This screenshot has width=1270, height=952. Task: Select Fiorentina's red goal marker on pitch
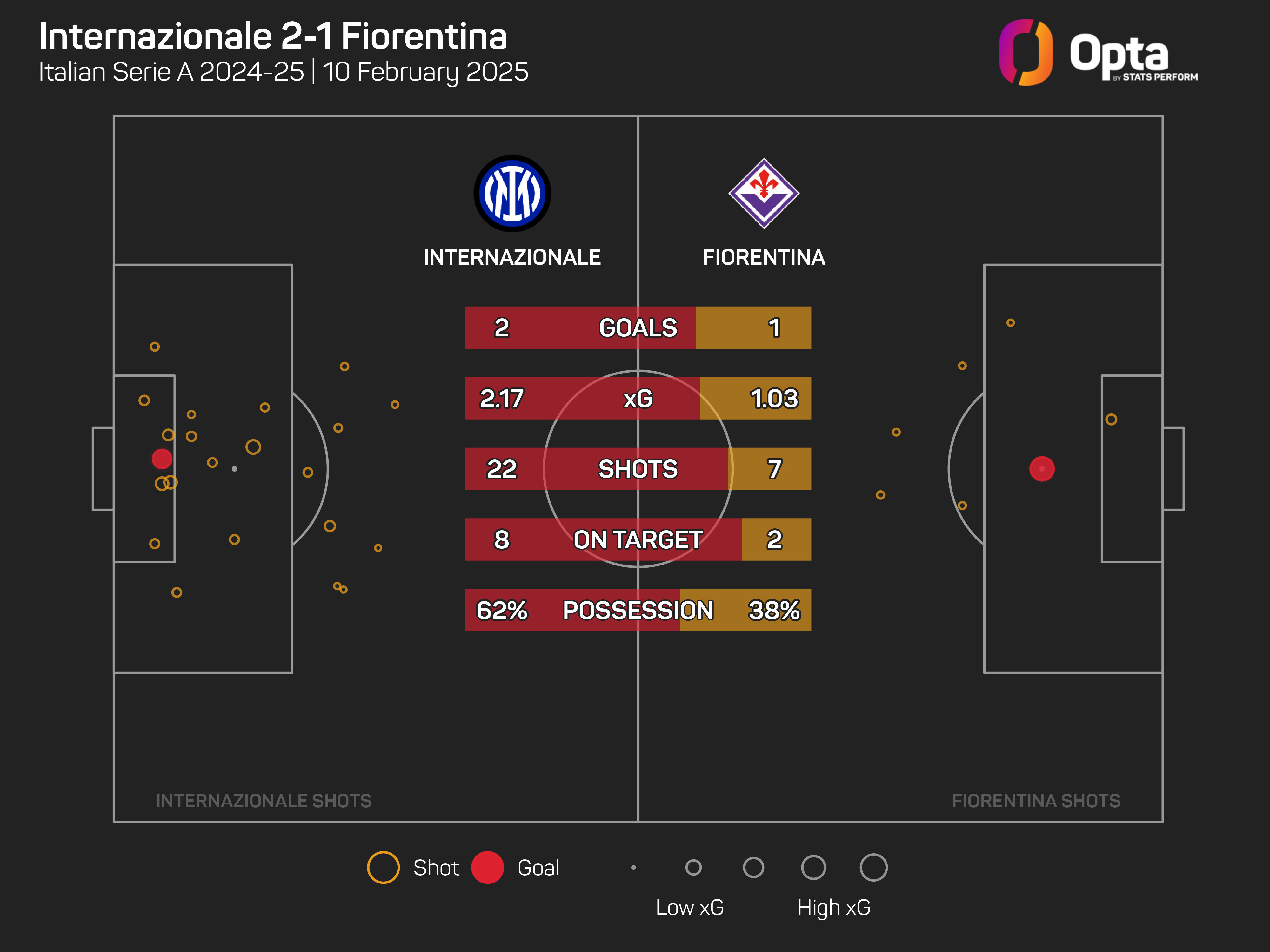click(x=1041, y=469)
